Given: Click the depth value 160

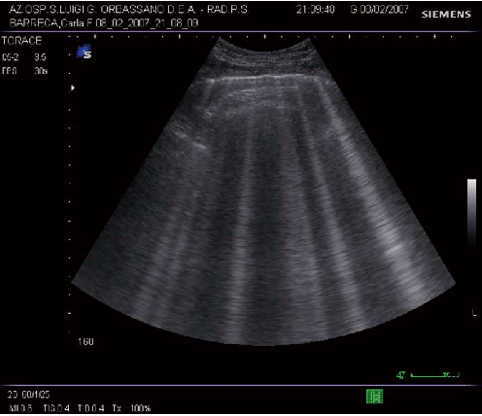Looking at the screenshot, I should (x=86, y=342).
